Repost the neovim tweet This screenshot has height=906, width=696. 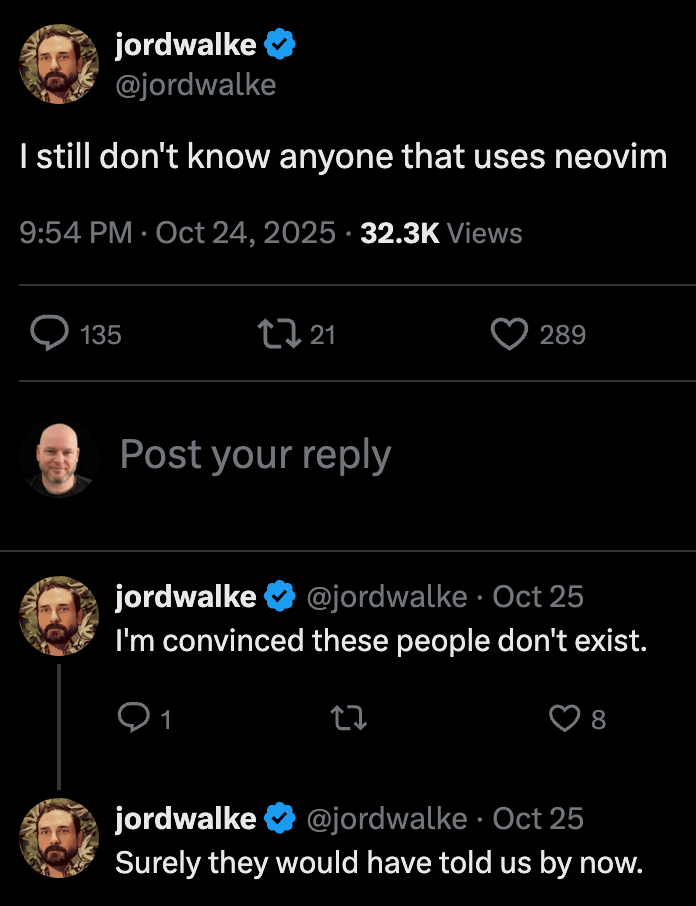click(x=277, y=334)
